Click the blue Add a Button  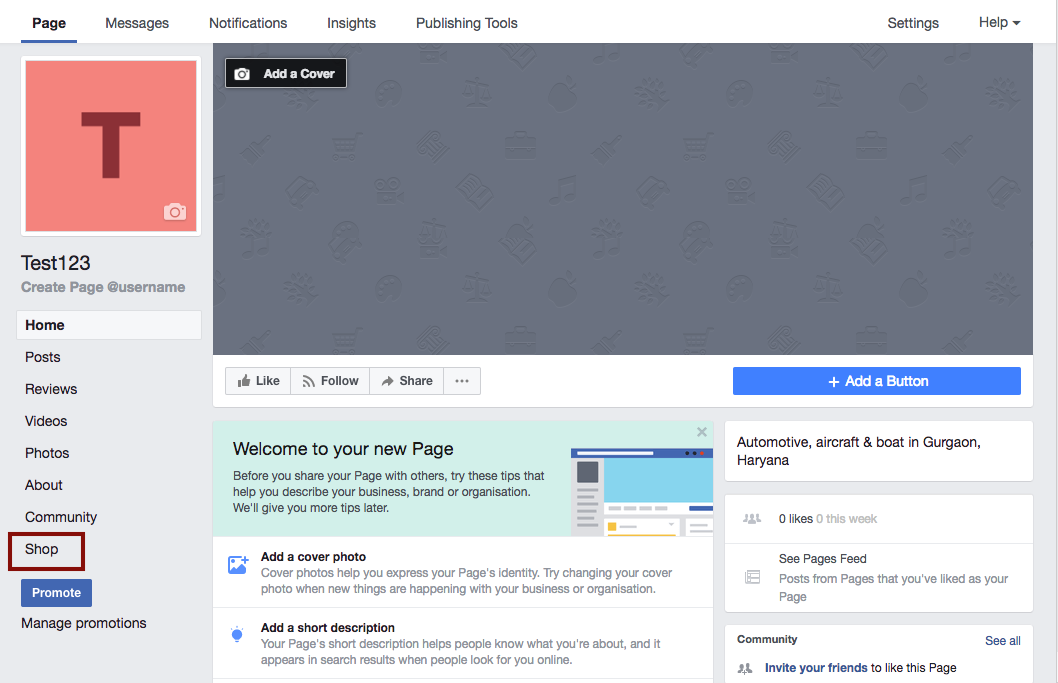876,381
